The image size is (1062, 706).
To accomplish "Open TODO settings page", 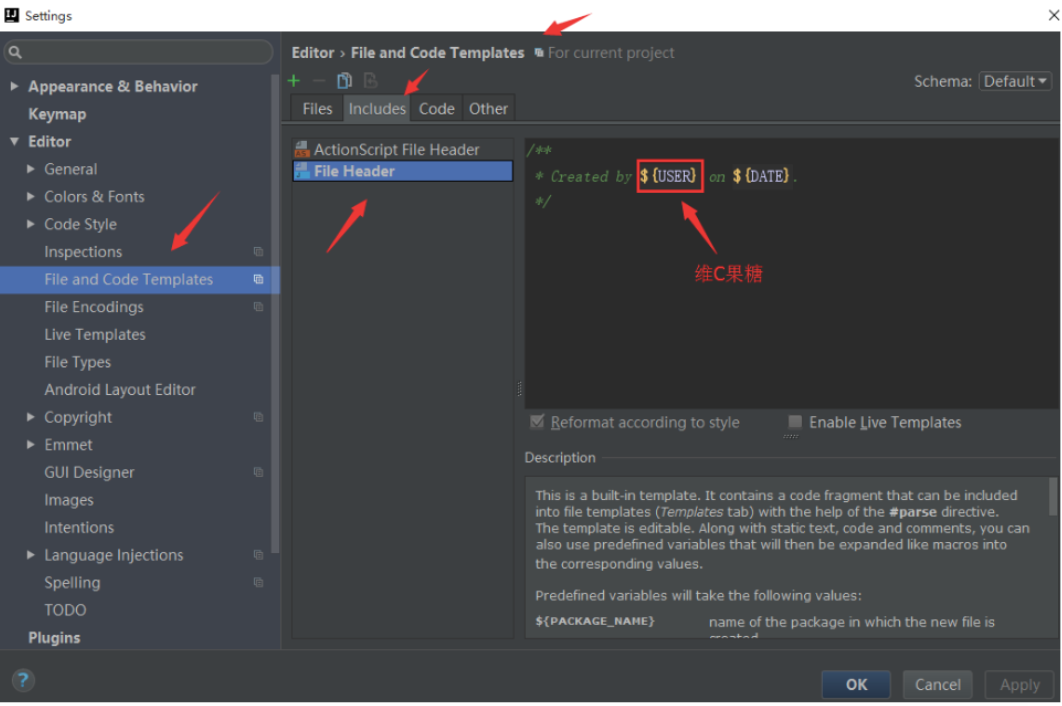I will [x=65, y=610].
